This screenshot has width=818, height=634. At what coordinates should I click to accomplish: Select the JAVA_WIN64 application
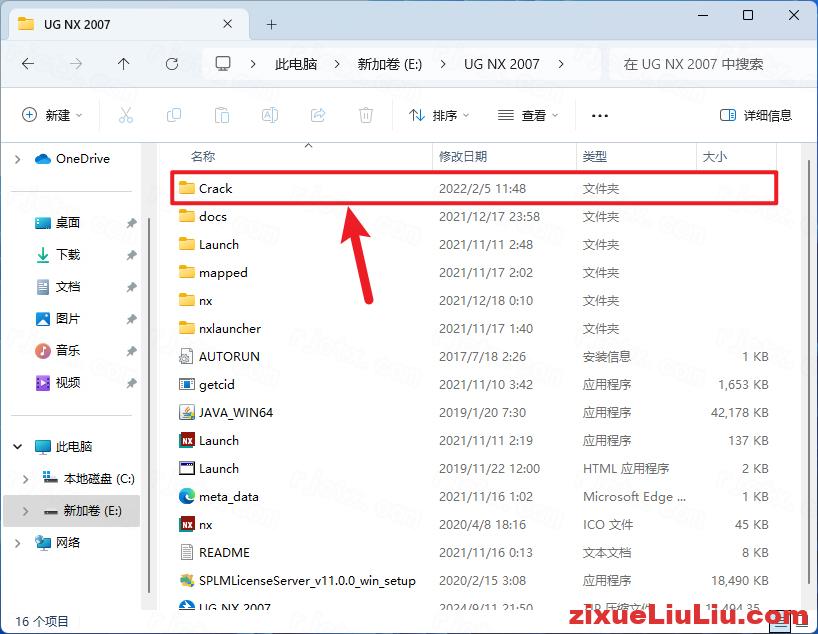474,412
